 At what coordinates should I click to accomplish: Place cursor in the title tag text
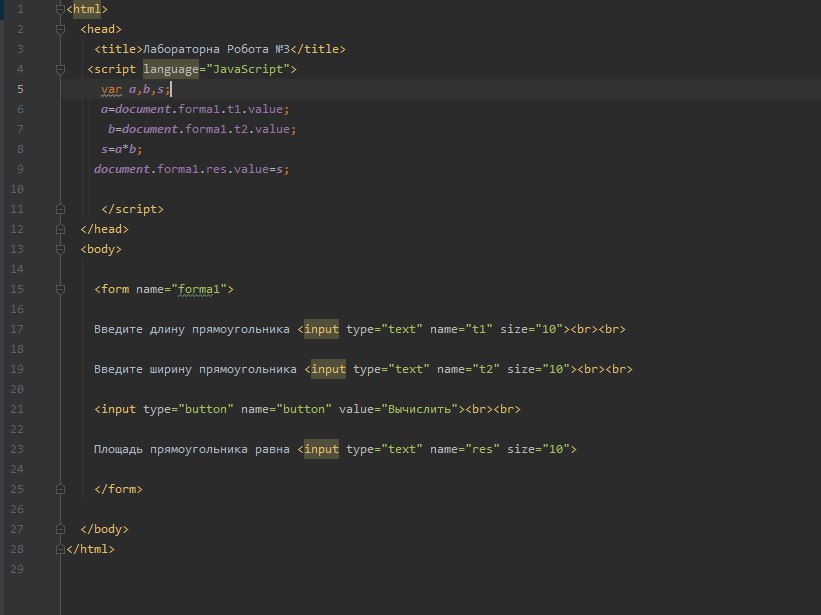pyautogui.click(x=219, y=49)
